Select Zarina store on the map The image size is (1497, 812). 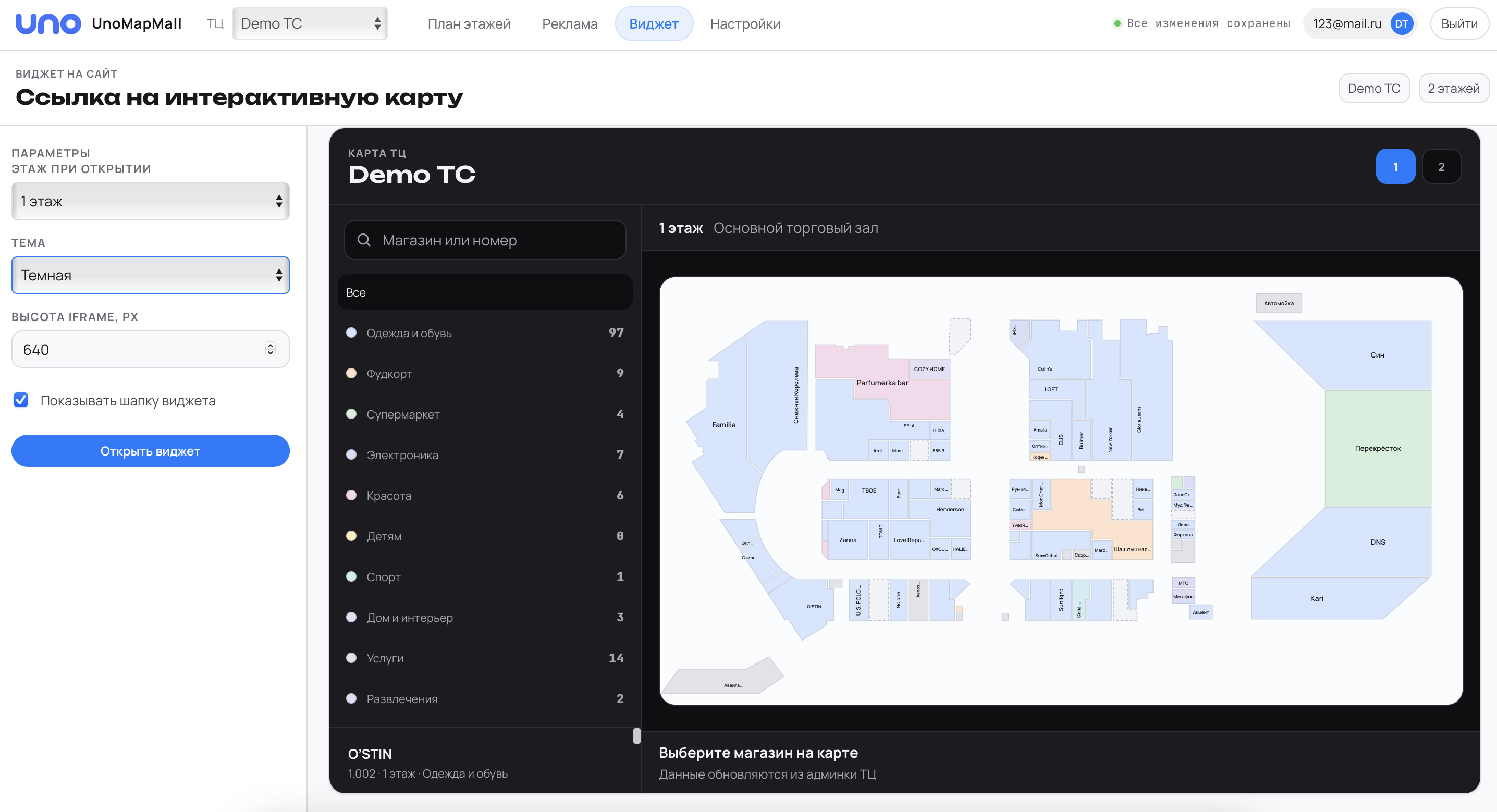tap(848, 540)
